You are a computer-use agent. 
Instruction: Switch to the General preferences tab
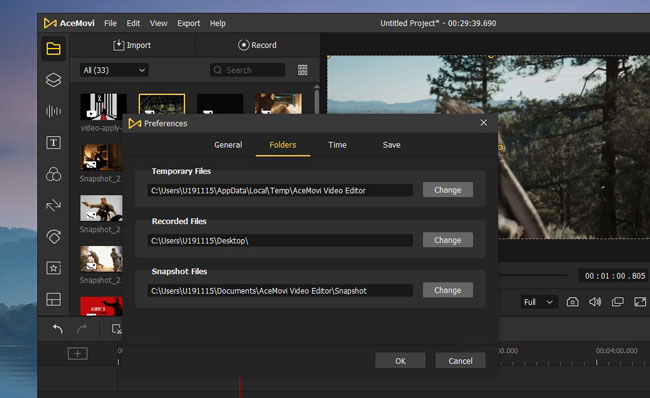click(228, 145)
